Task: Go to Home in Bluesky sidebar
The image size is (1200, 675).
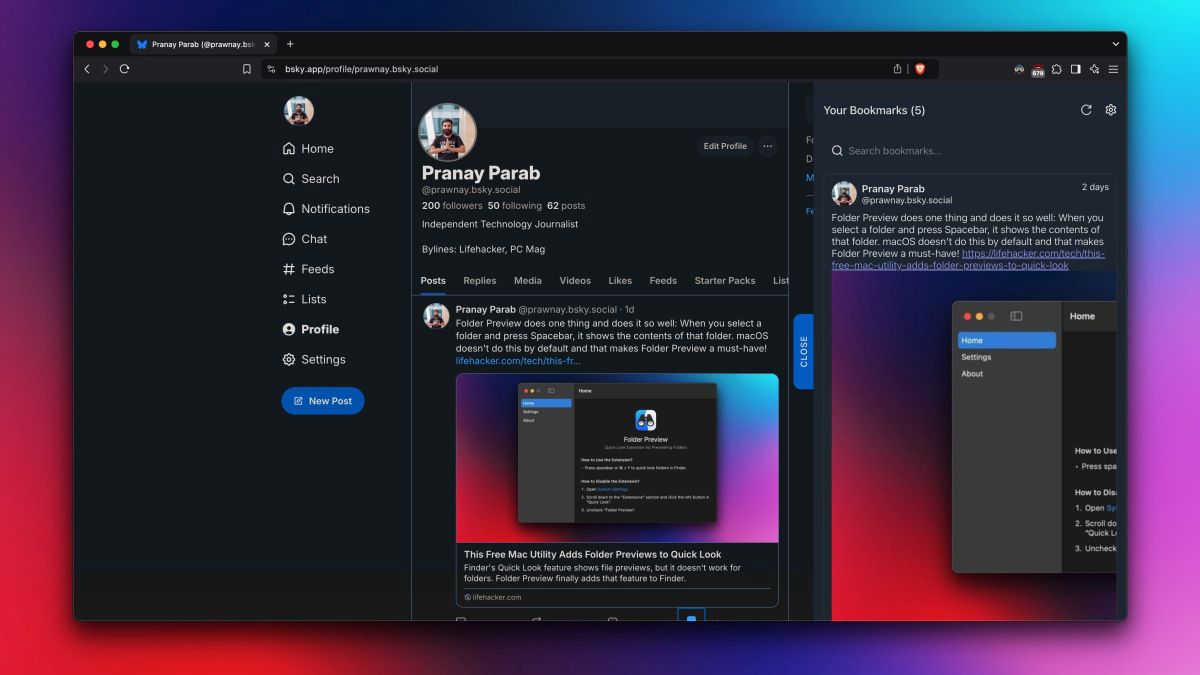Action: pyautogui.click(x=308, y=149)
